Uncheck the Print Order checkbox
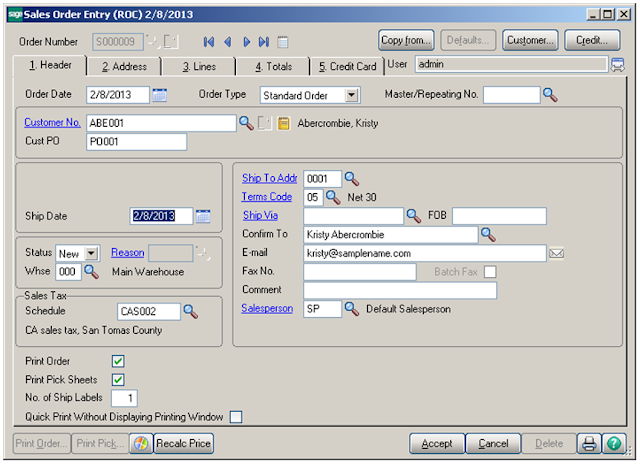640x464 pixels. coord(118,360)
